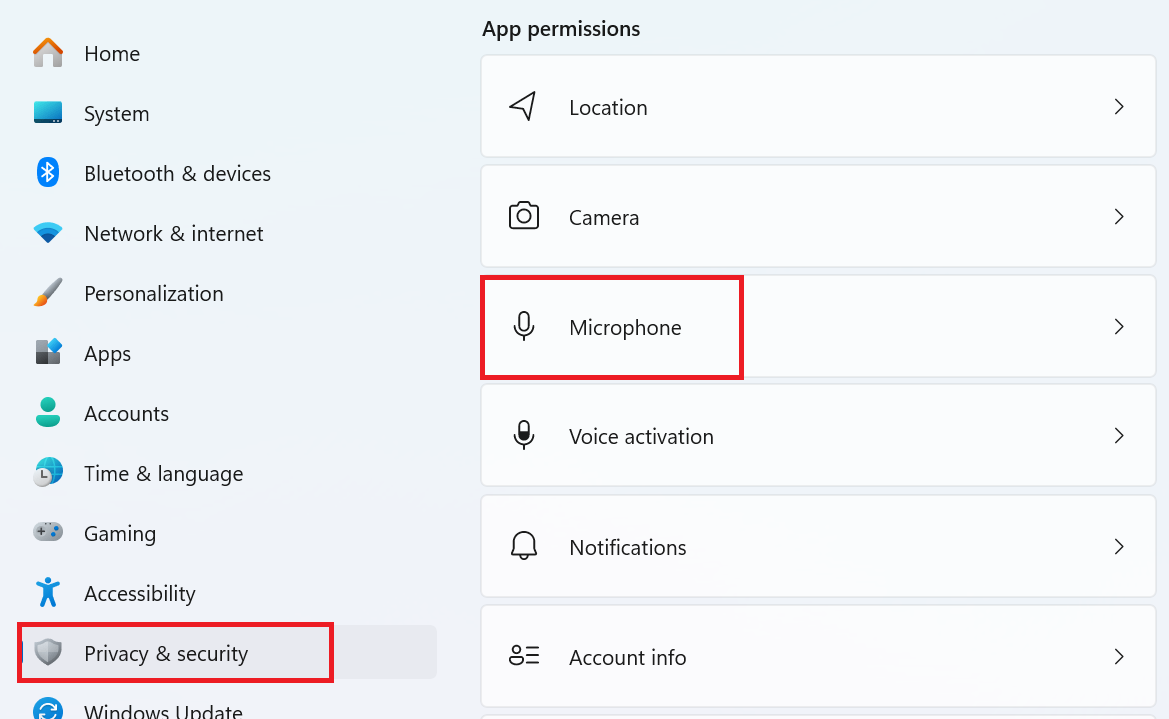Expand the Camera permission chevron
Image resolution: width=1169 pixels, height=719 pixels.
coord(1118,216)
